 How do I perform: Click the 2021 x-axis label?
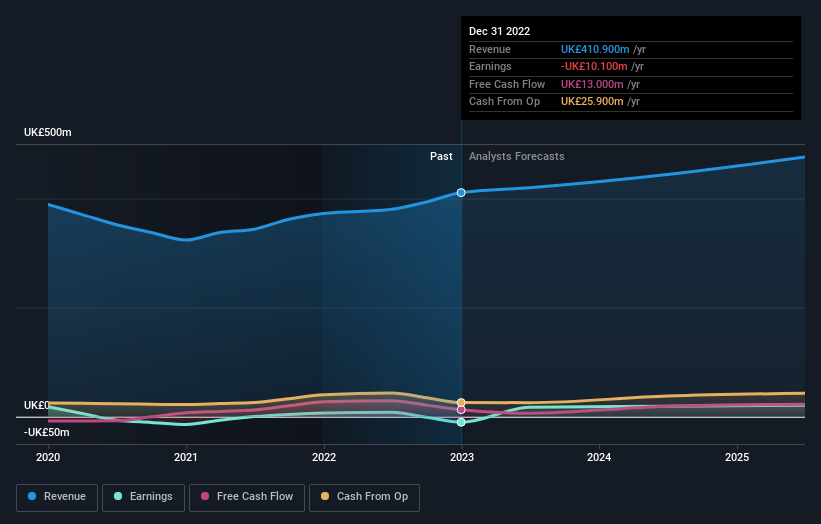tap(186, 458)
